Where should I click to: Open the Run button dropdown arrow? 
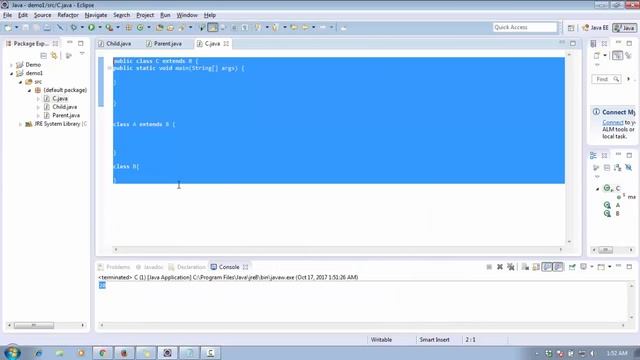[100, 27]
